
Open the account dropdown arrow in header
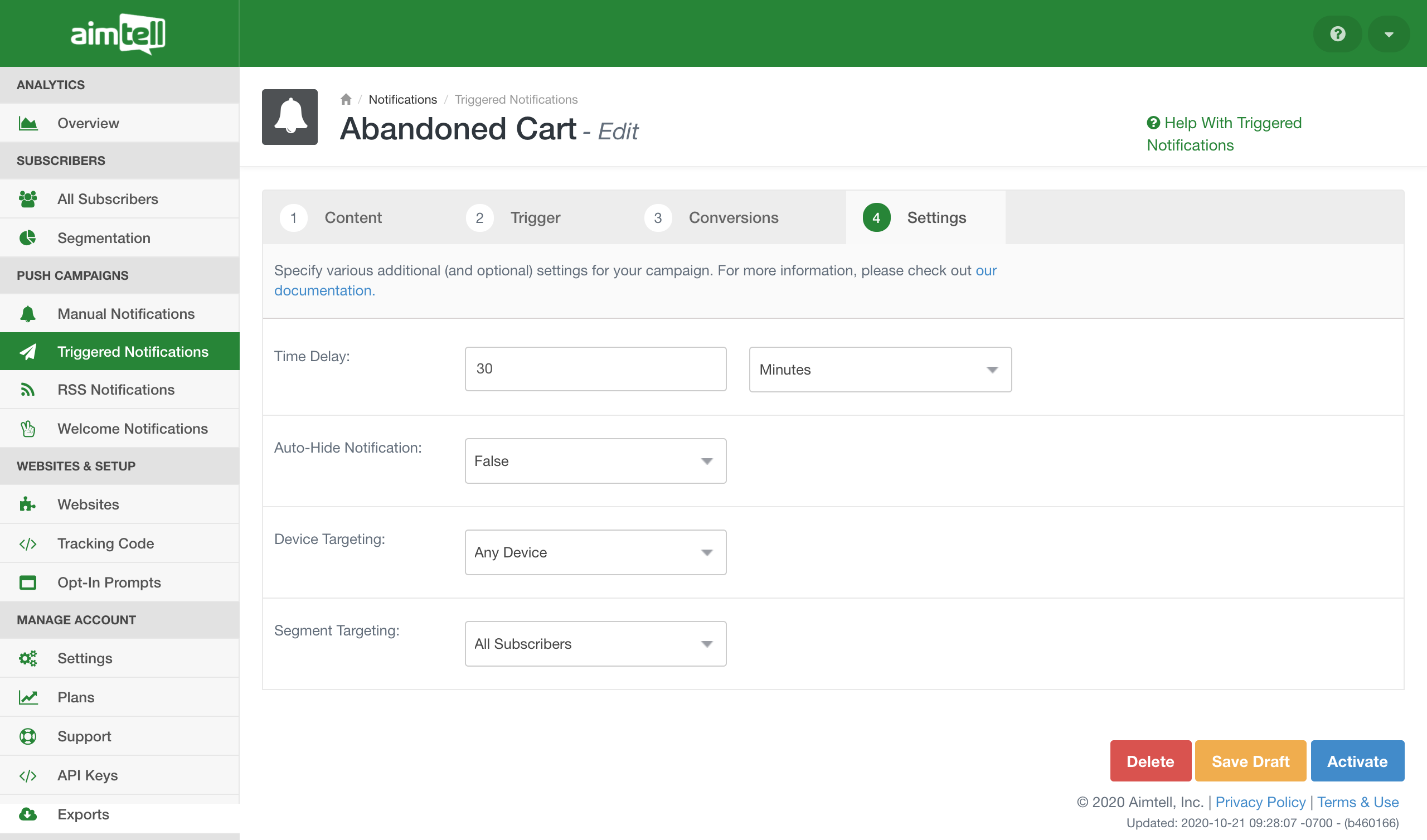point(1388,34)
